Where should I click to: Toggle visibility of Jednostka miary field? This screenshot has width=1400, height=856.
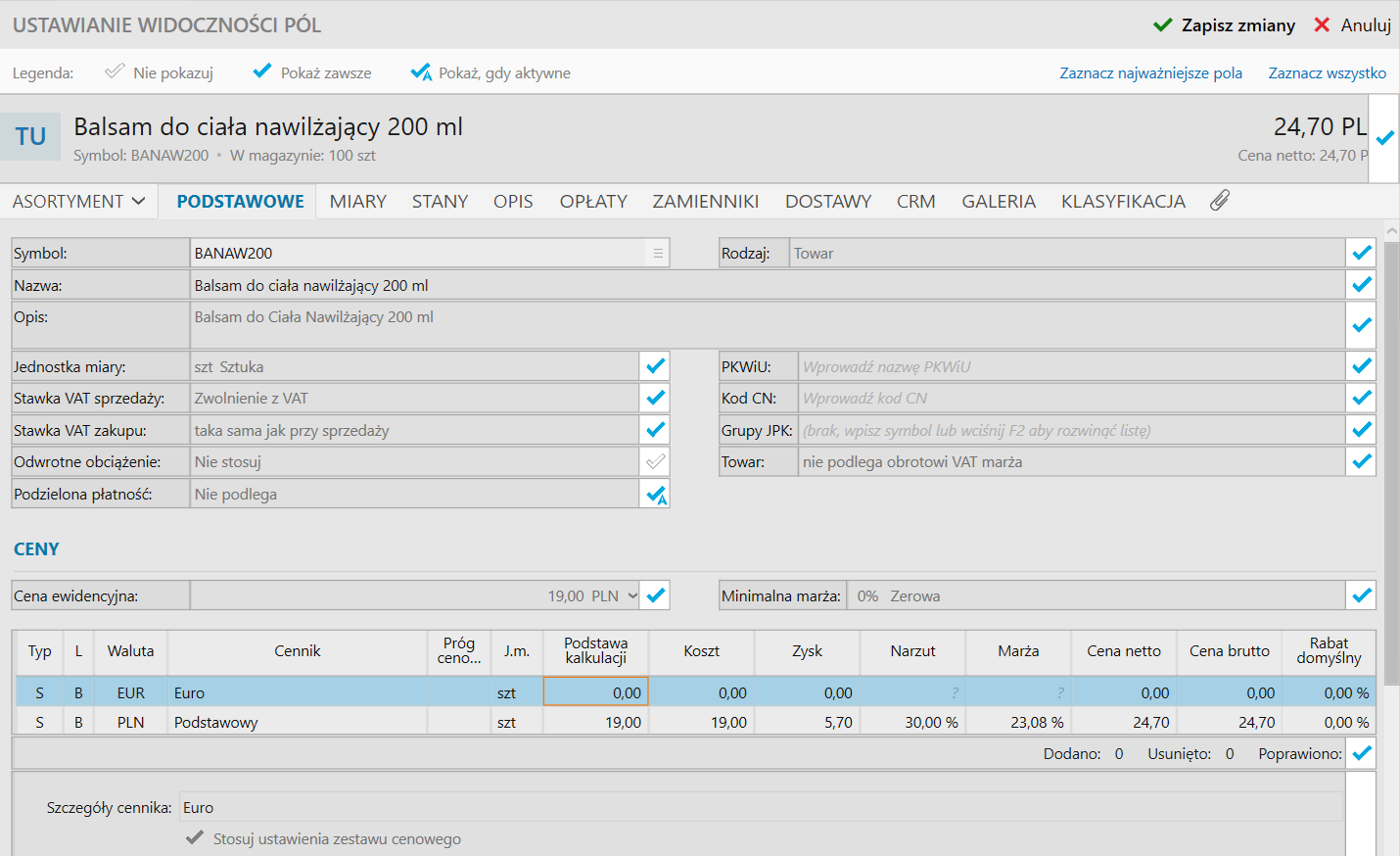[x=655, y=366]
